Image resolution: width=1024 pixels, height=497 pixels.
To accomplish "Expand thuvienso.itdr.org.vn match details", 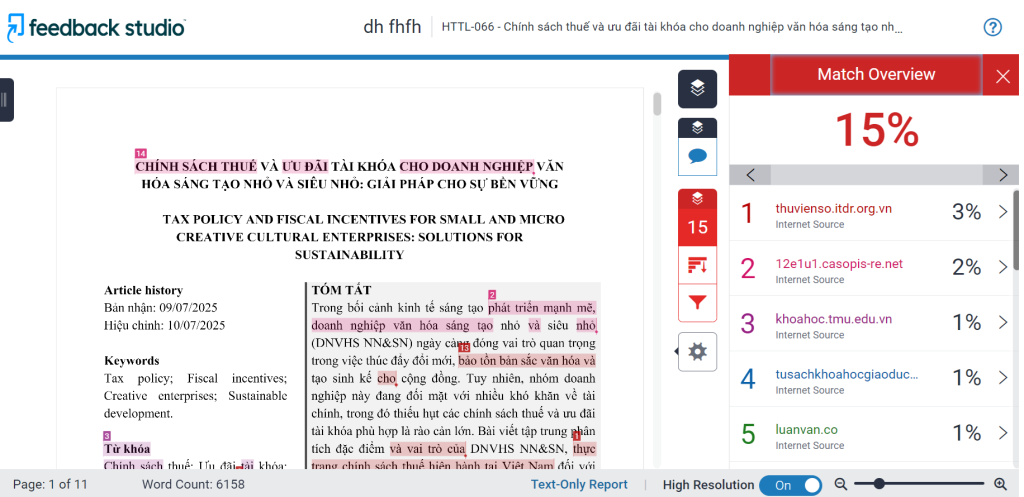I will point(1003,212).
